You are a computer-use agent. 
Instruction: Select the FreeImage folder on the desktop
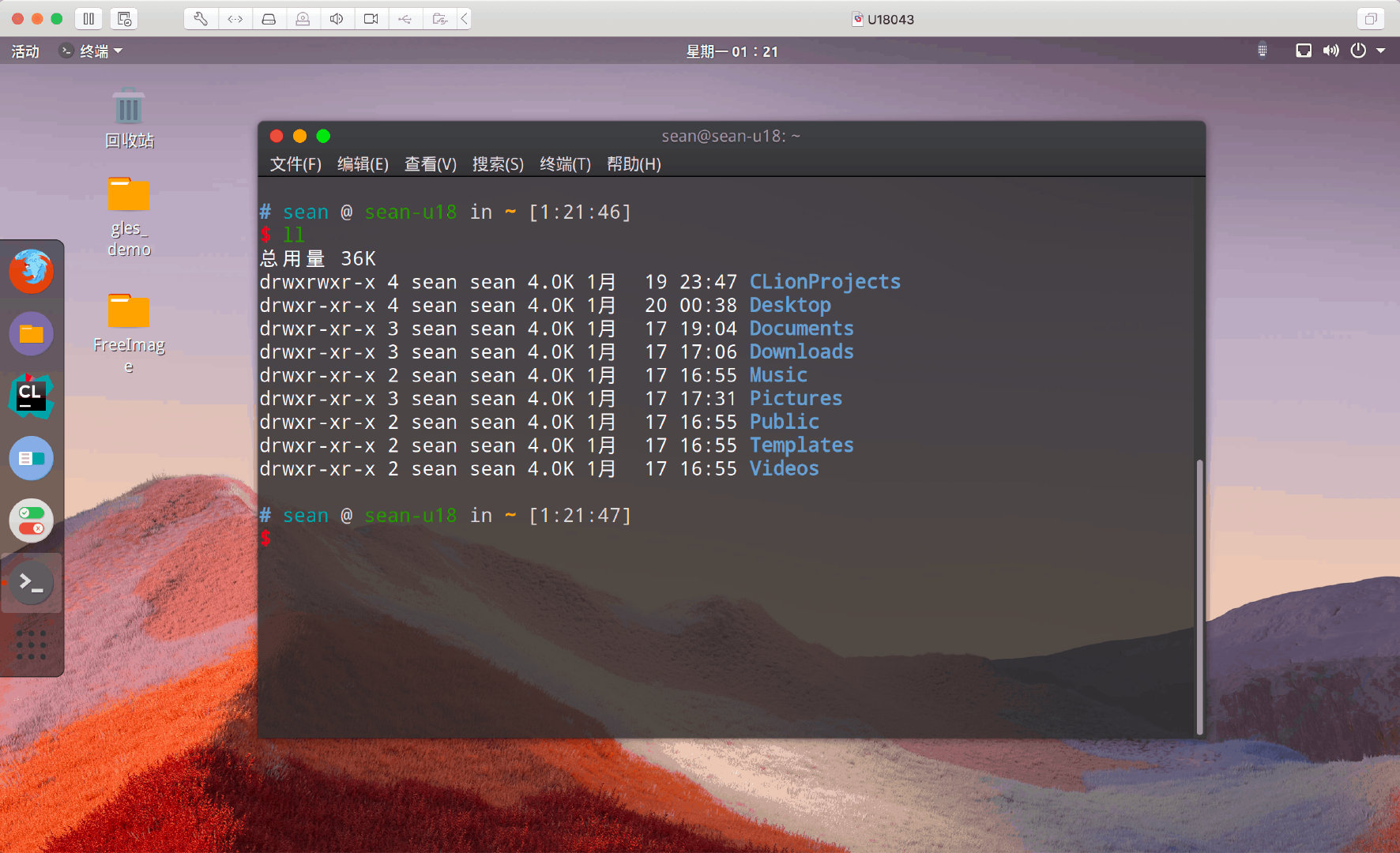point(129,332)
